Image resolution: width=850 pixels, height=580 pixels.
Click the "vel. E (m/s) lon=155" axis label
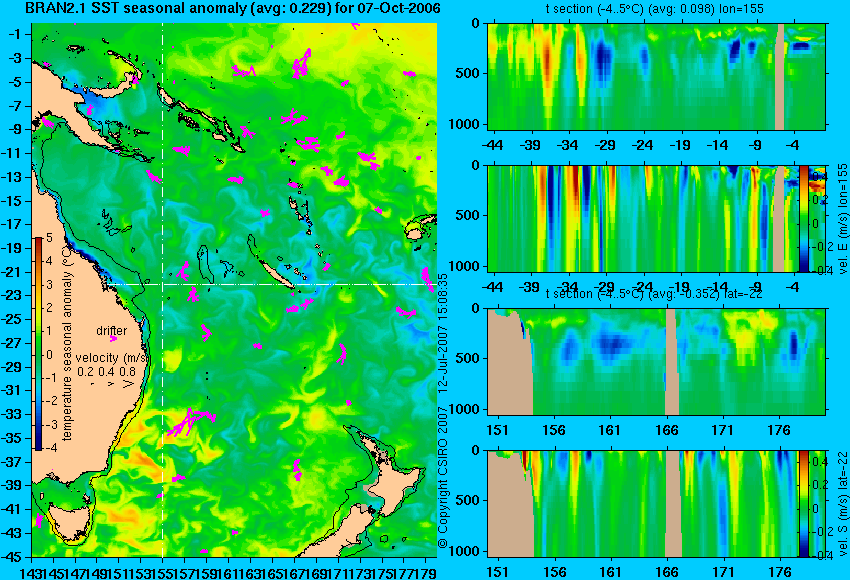click(x=842, y=218)
